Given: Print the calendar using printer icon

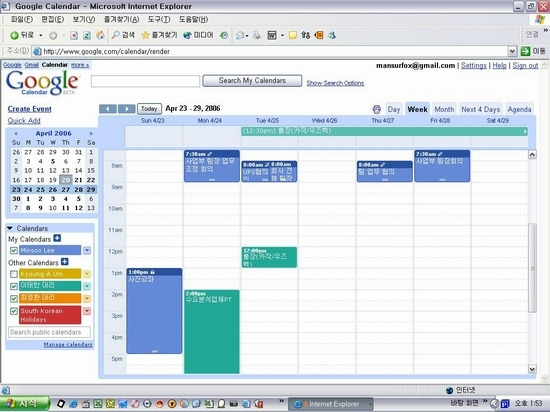Looking at the screenshot, I should tap(377, 109).
